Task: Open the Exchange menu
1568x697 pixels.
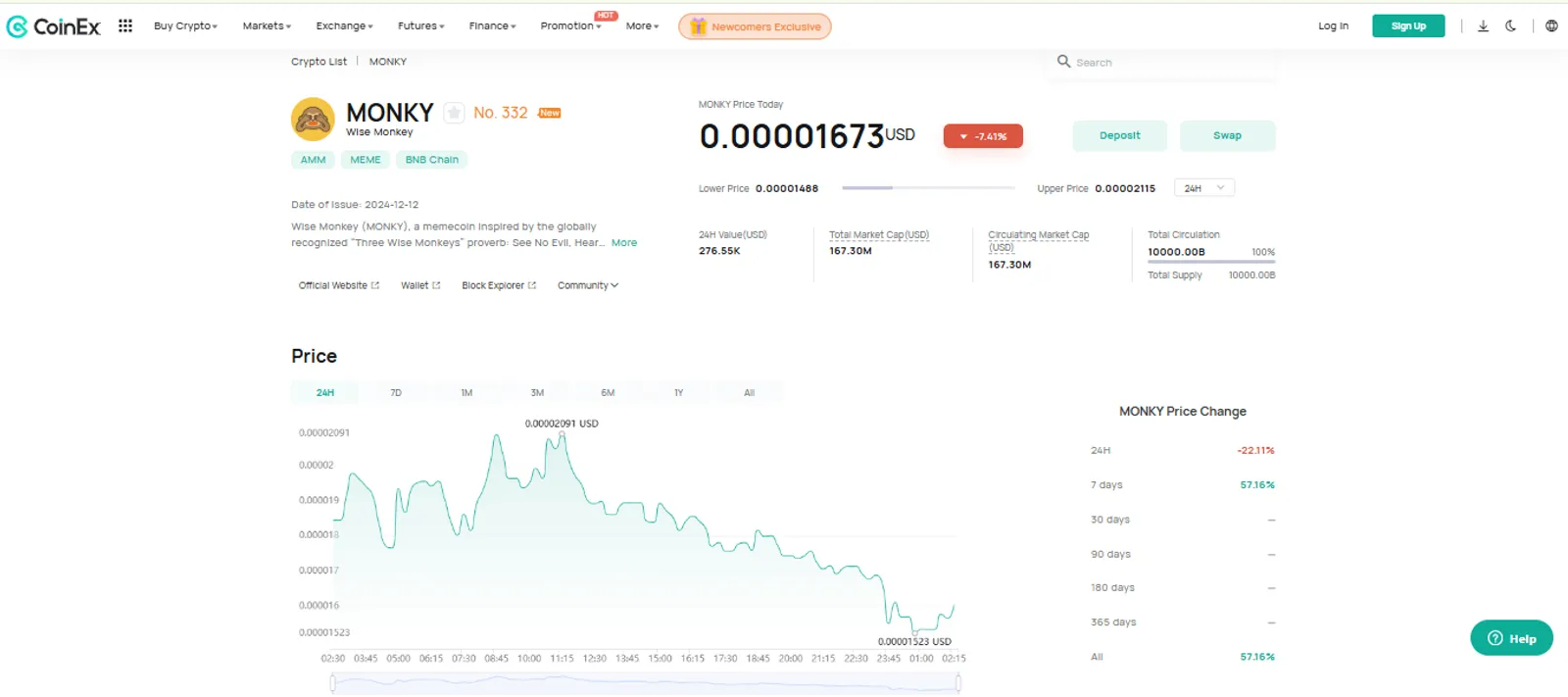Action: (x=344, y=25)
